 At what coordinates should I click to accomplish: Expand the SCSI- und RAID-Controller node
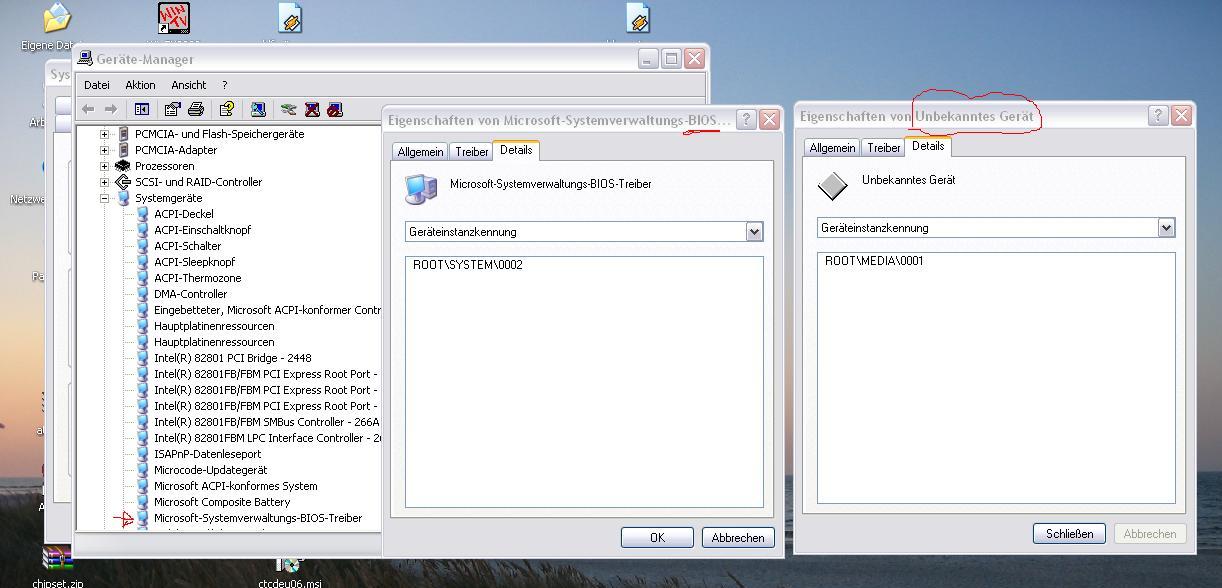(104, 182)
